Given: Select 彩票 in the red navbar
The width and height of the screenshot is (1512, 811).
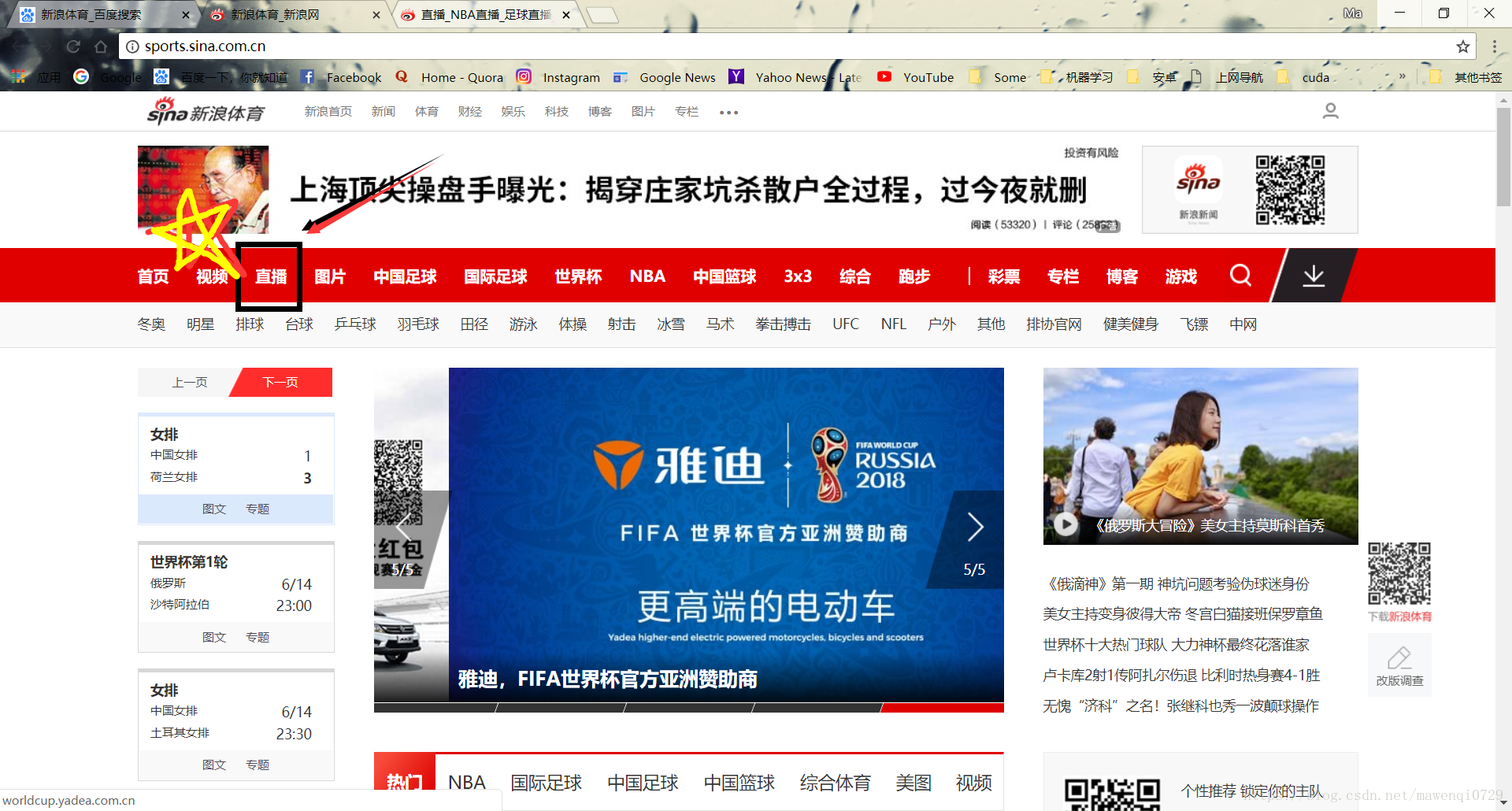Looking at the screenshot, I should (x=1004, y=276).
